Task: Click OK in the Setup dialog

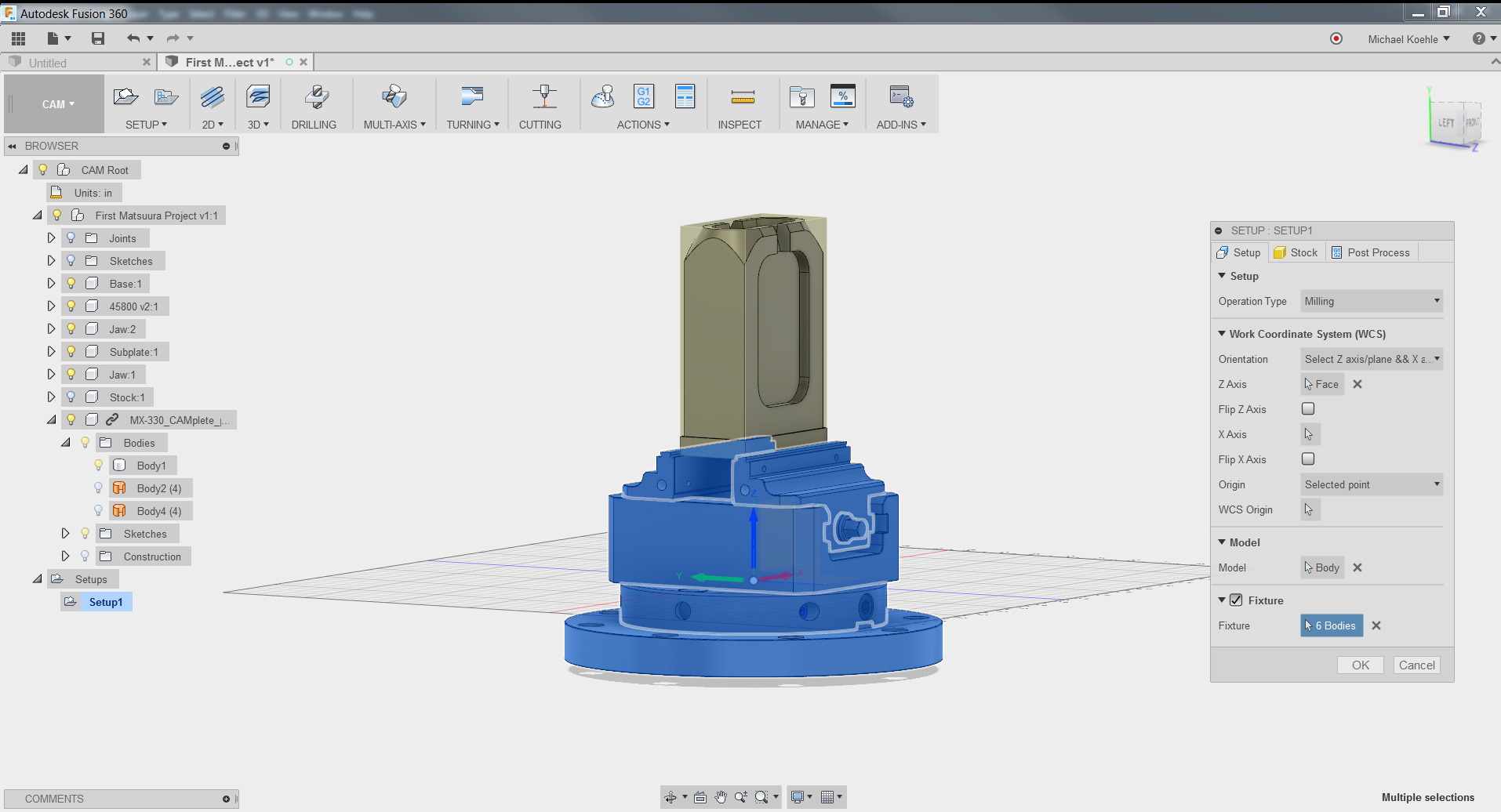Action: [x=1361, y=665]
